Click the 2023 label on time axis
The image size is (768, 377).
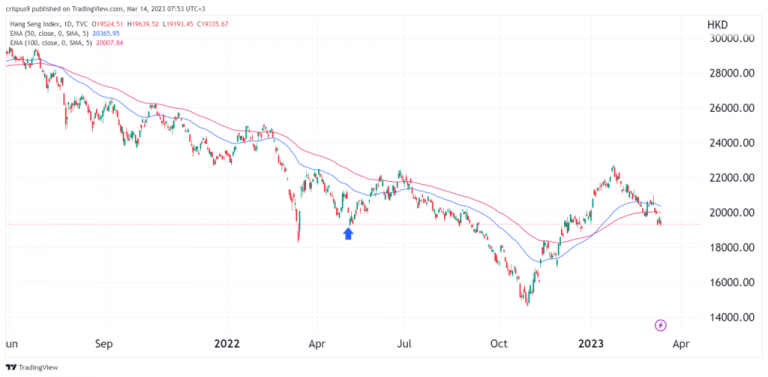(x=591, y=344)
